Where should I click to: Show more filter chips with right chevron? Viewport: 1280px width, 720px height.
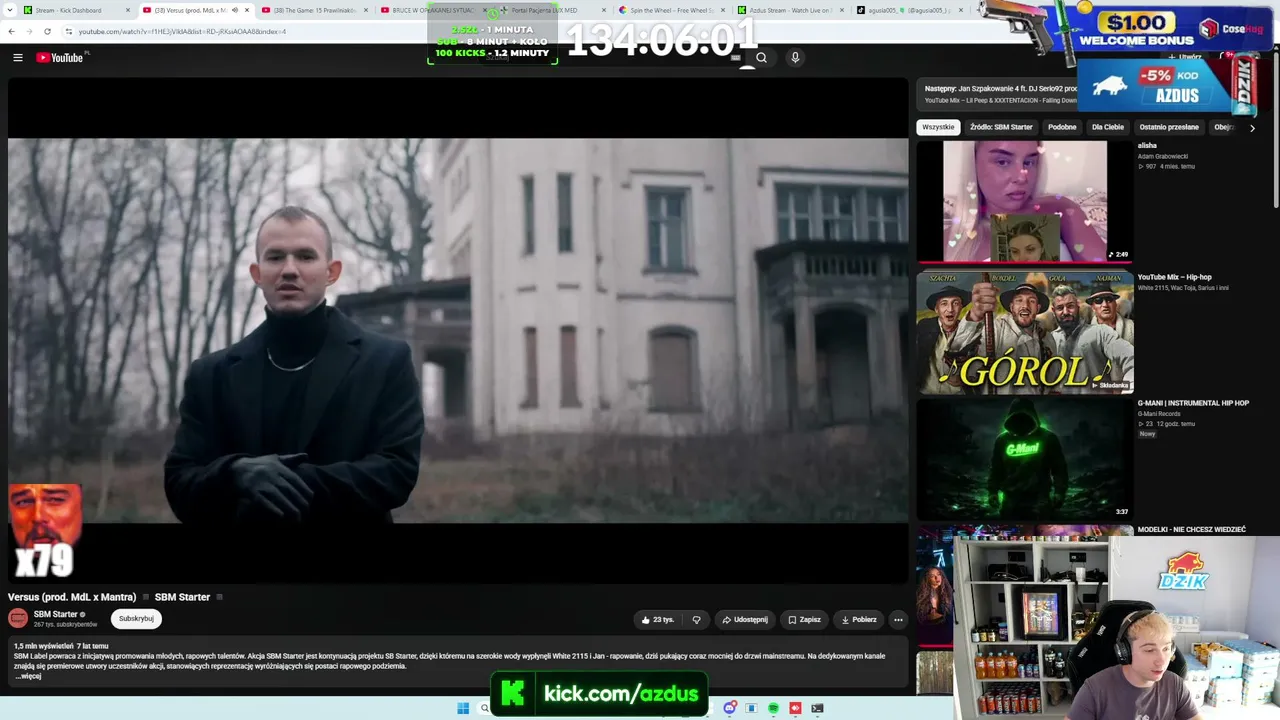[1252, 128]
